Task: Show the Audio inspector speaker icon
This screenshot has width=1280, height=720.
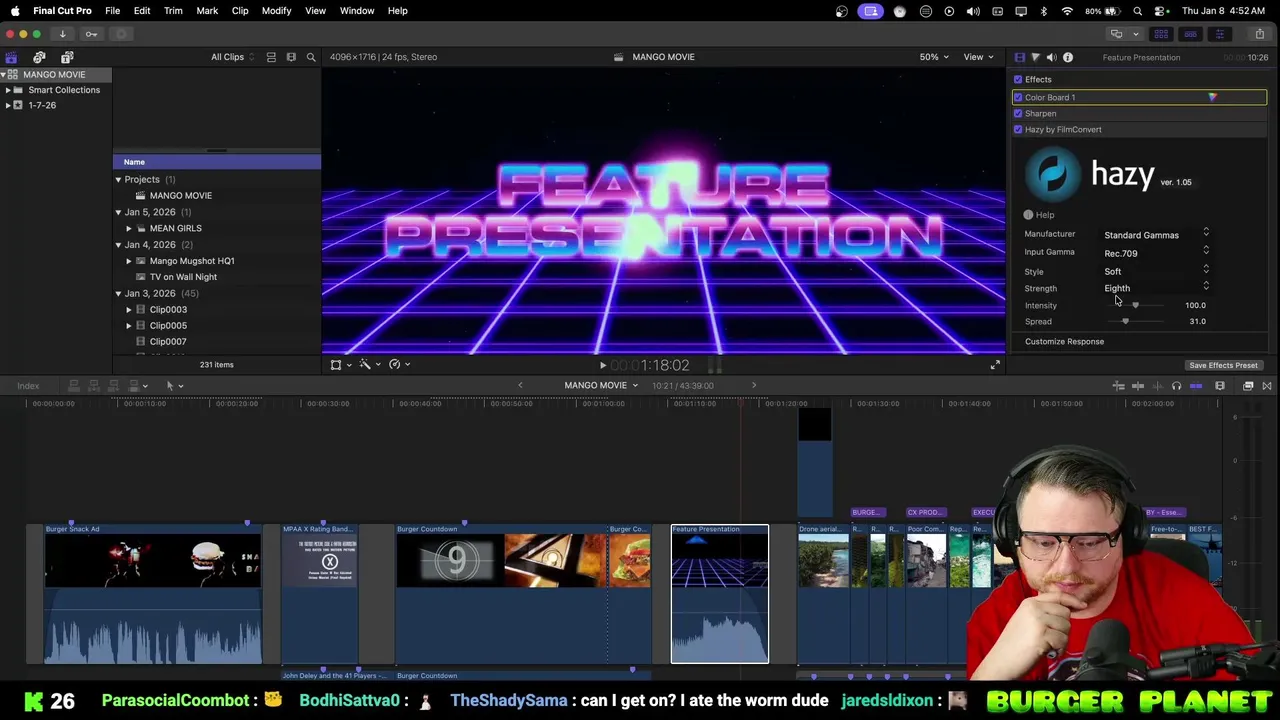Action: (x=1051, y=57)
